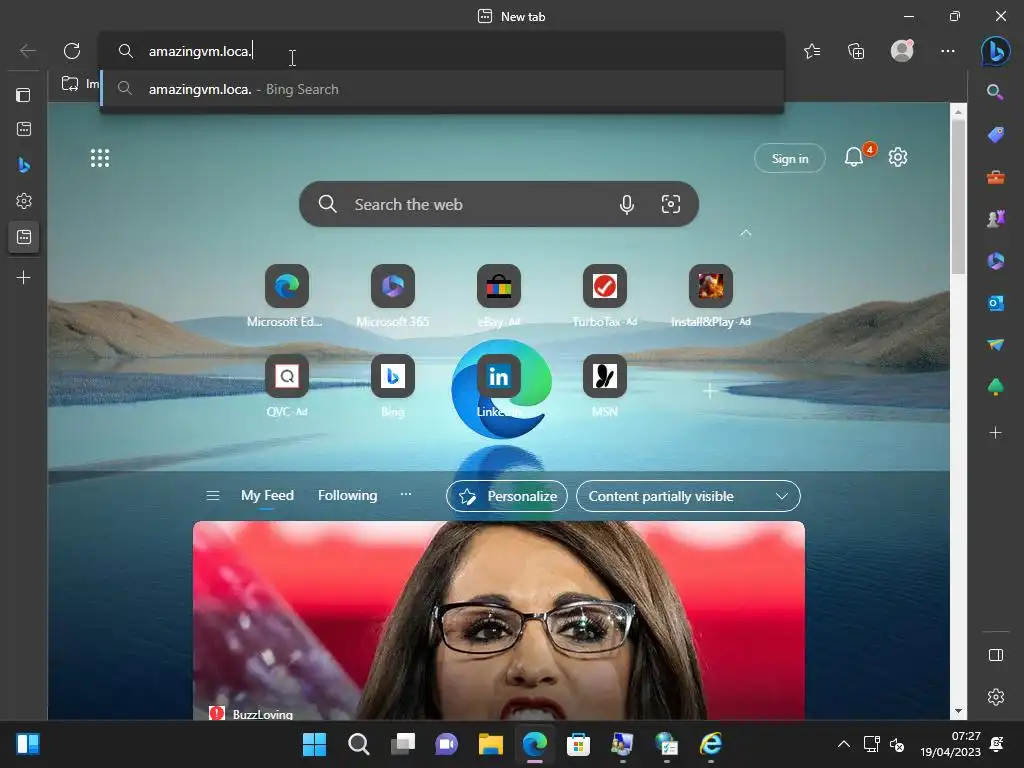This screenshot has width=1024, height=768.
Task: Open the feed hamburger menu
Action: pos(213,496)
